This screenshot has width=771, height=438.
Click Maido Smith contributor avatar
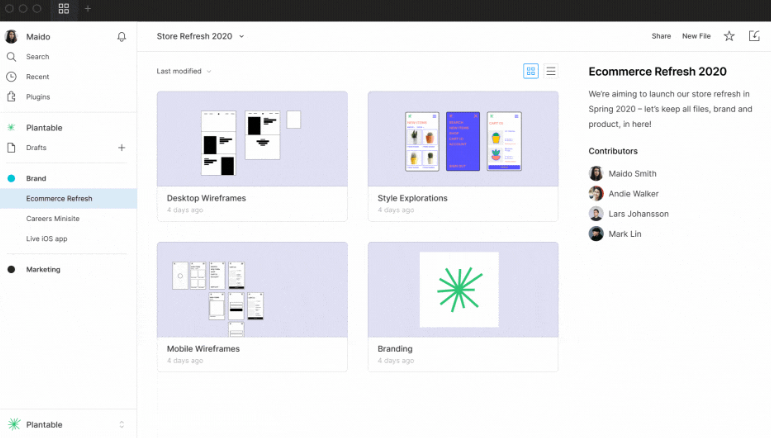tap(596, 174)
